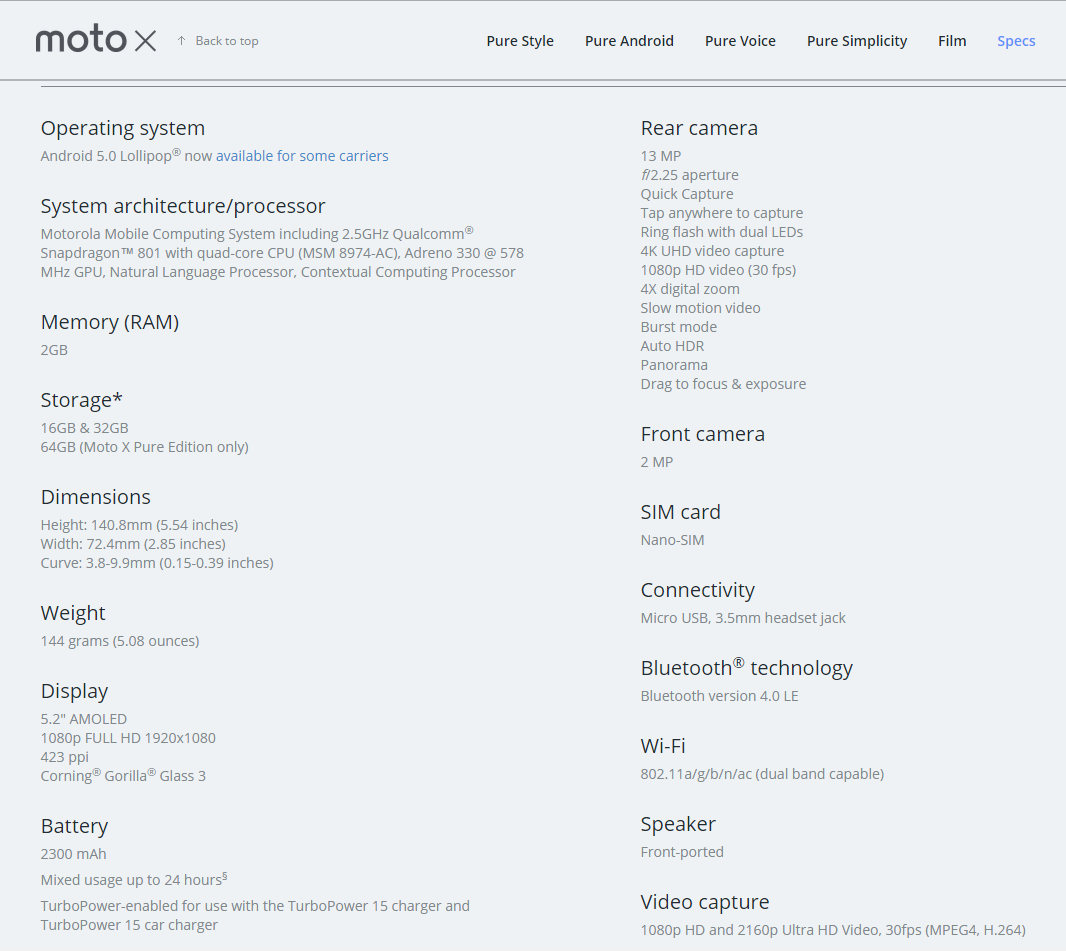The image size is (1066, 951).
Task: Open the Pure Simplicity section
Action: 857,41
